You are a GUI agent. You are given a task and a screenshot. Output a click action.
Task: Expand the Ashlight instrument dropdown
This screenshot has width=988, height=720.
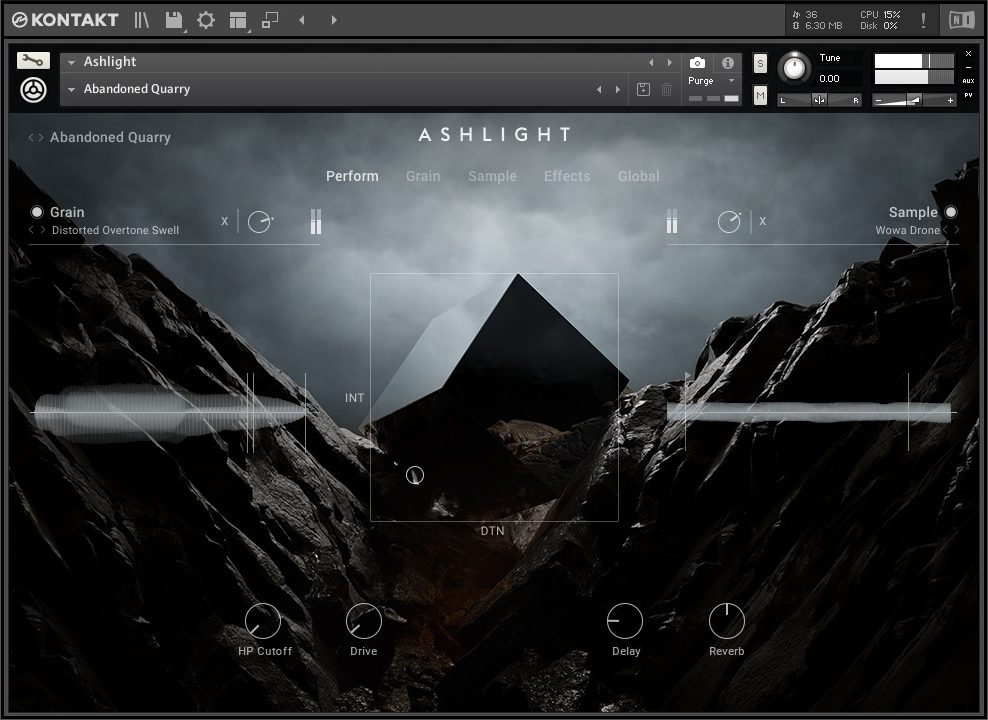click(72, 62)
